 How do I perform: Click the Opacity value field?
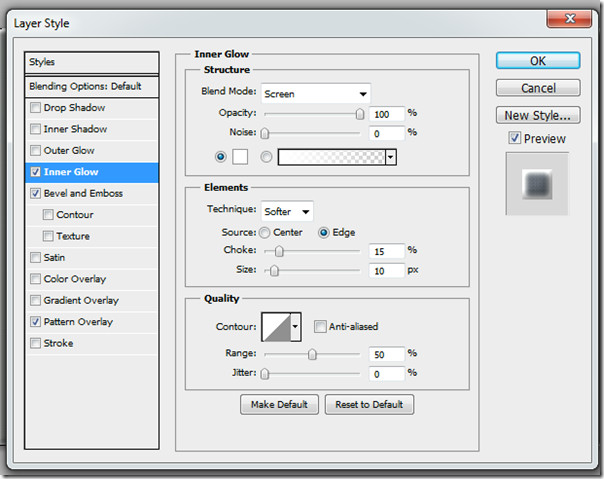click(387, 114)
